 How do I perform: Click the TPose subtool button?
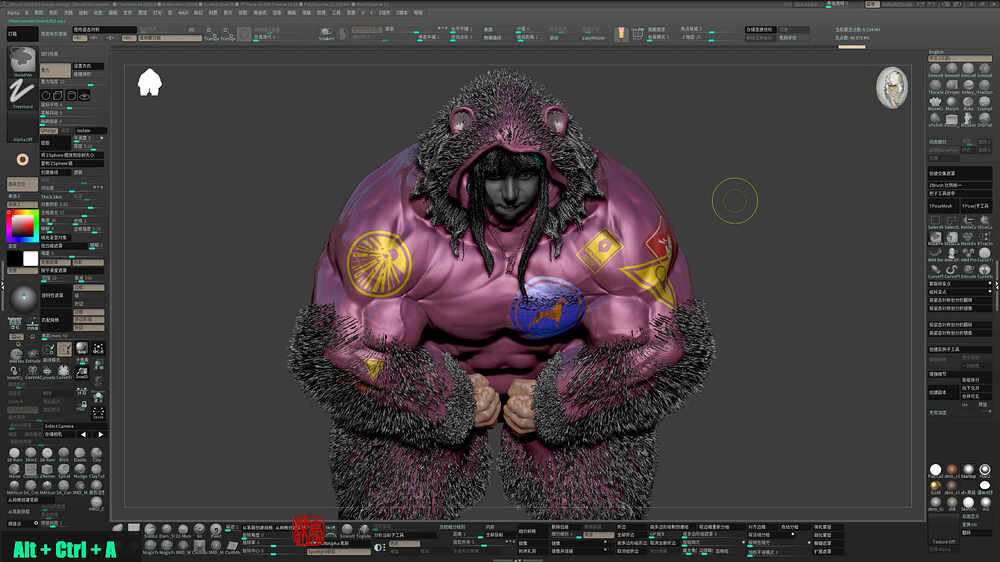pos(976,206)
